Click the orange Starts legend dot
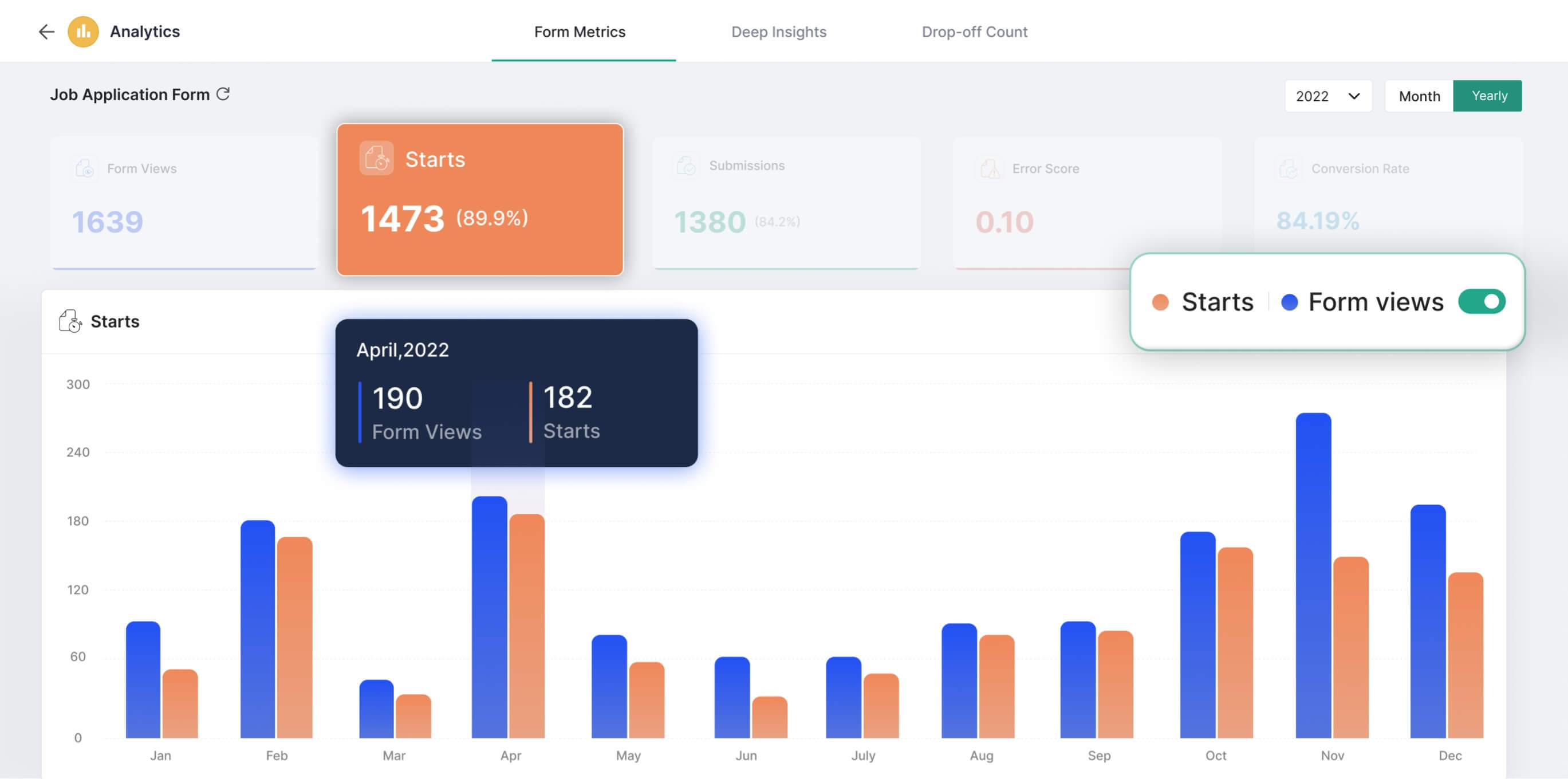Image resolution: width=1568 pixels, height=779 pixels. click(1160, 302)
